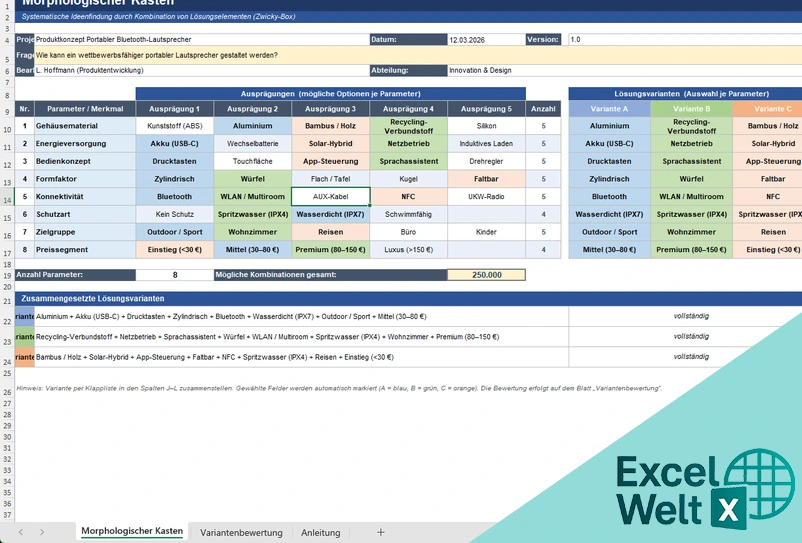Click the Schwimmfähig cell
Viewport: 802px width, 543px height.
408,214
